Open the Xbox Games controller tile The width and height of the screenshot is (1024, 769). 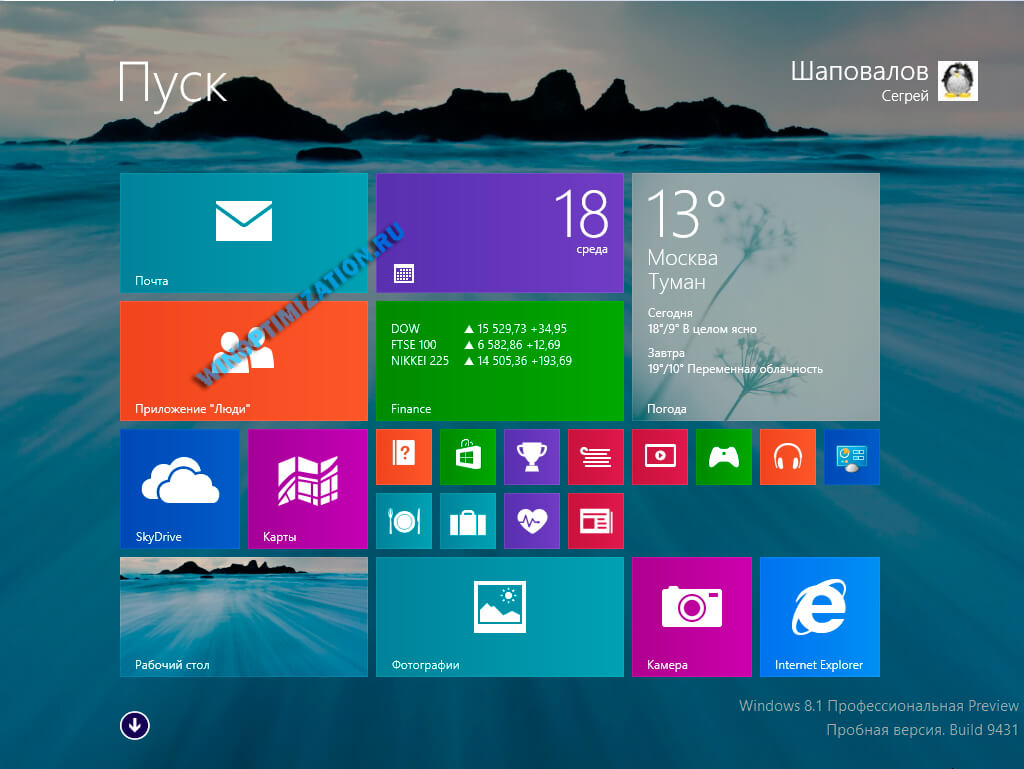click(723, 457)
